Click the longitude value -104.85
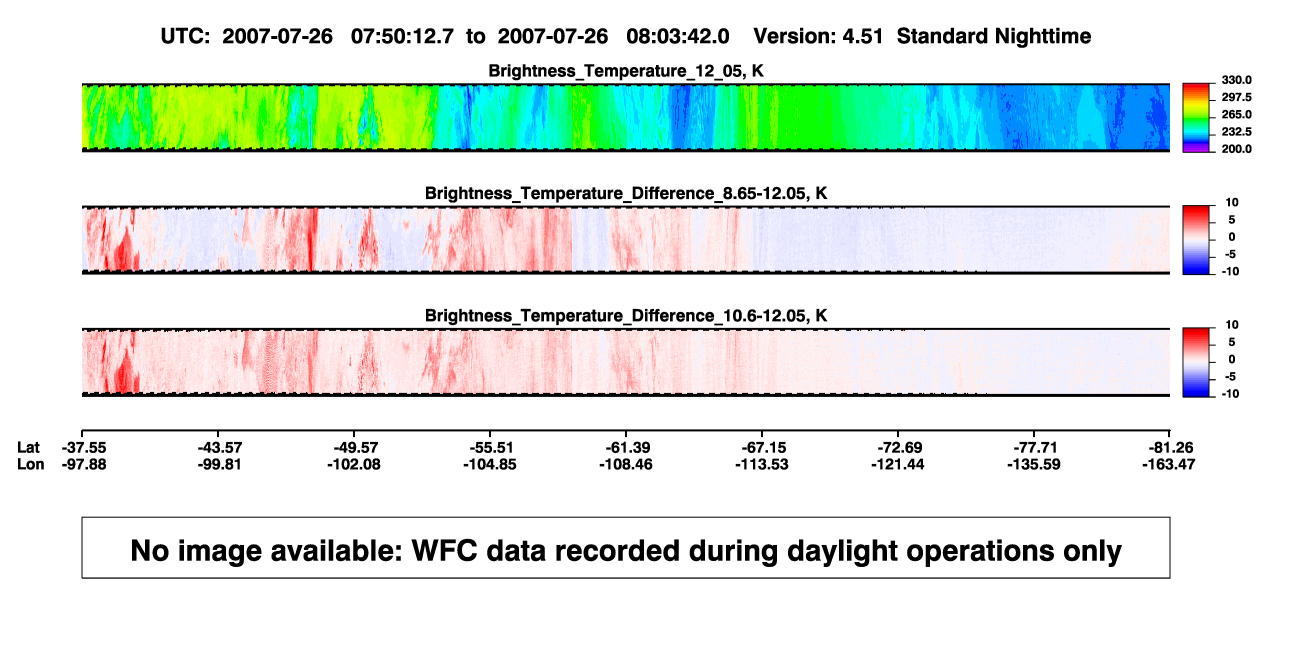 [x=491, y=464]
